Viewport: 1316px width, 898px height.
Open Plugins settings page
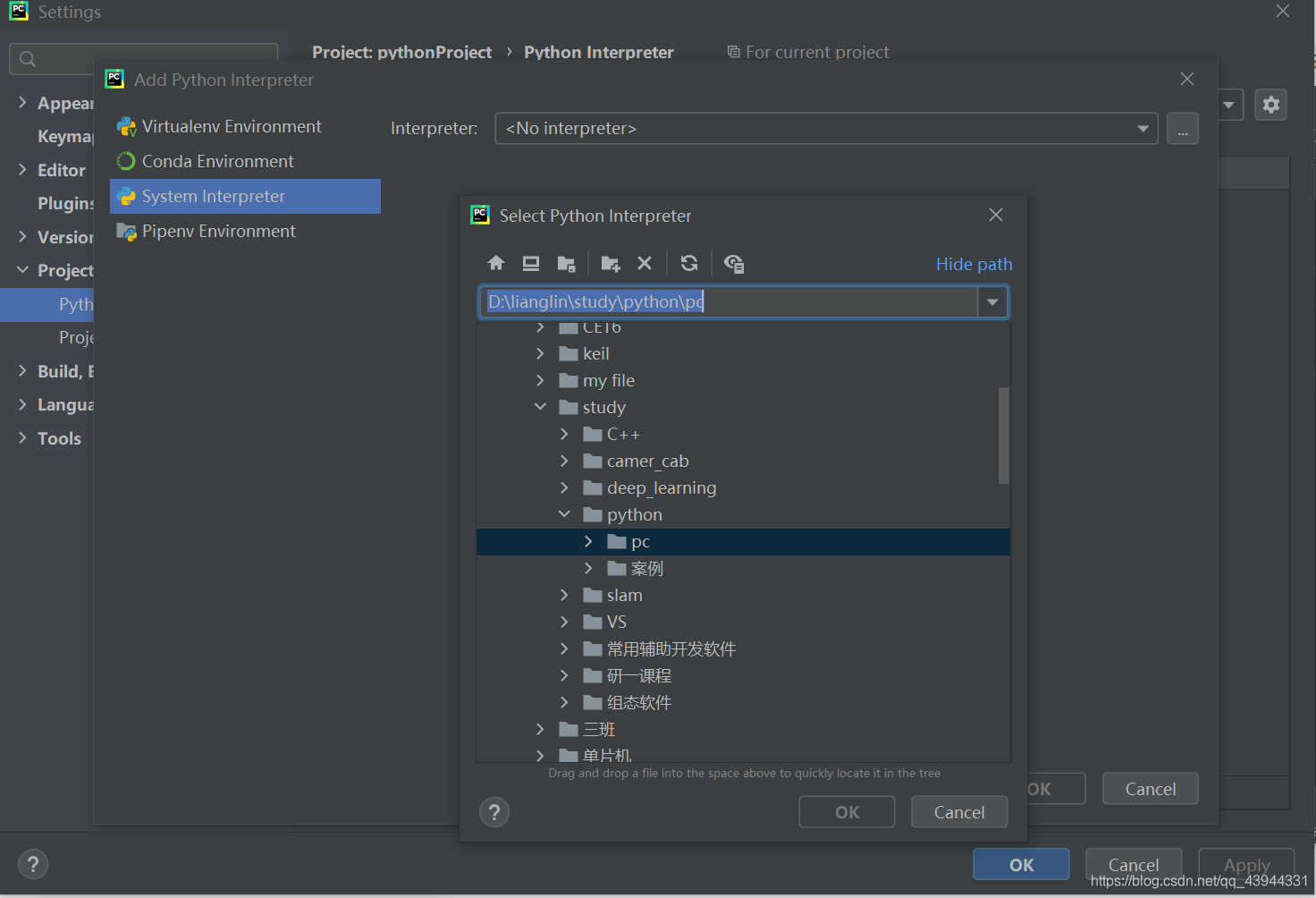(x=65, y=203)
